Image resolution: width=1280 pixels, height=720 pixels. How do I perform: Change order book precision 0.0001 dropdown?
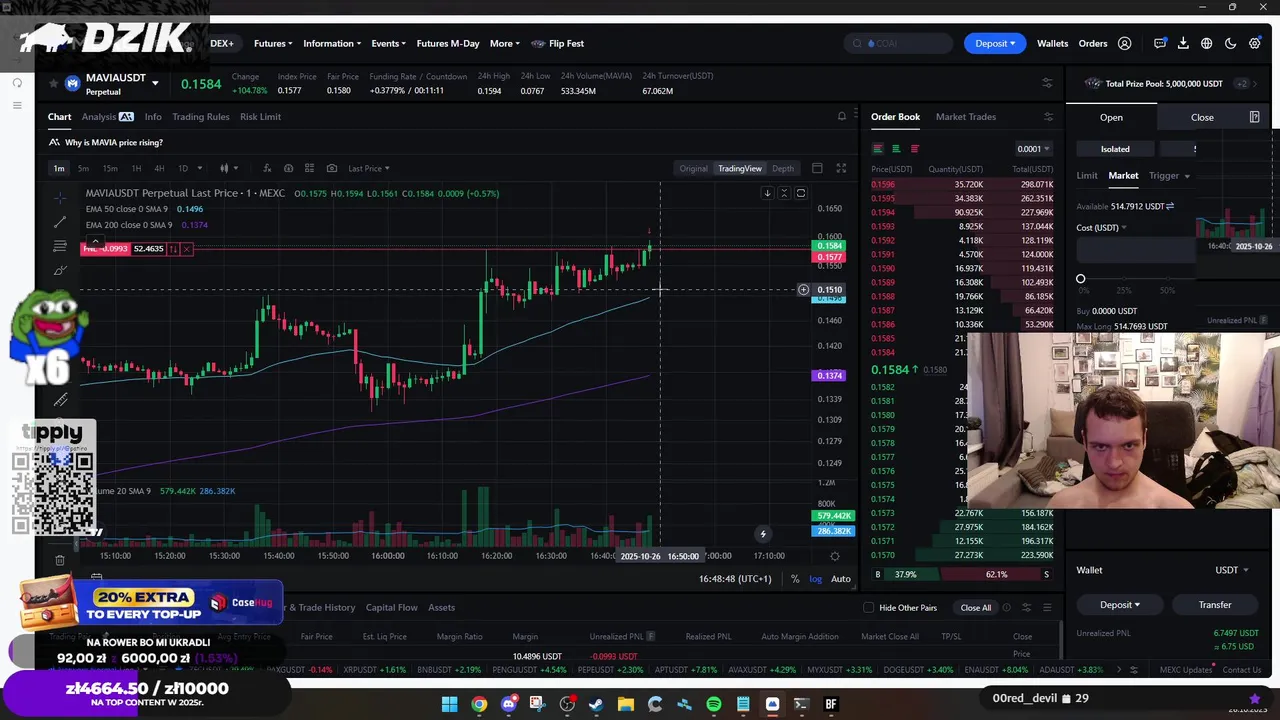coord(1033,149)
